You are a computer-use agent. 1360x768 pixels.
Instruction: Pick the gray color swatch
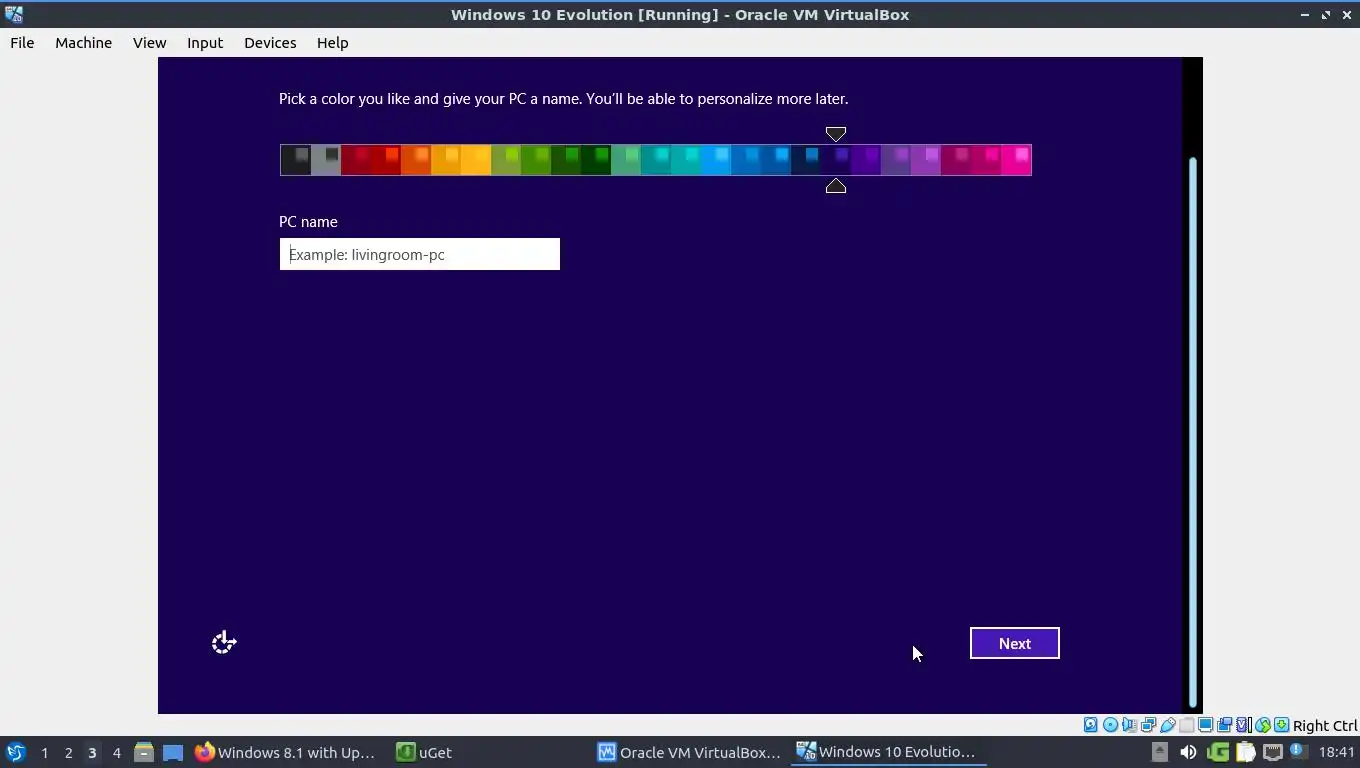[x=326, y=160]
